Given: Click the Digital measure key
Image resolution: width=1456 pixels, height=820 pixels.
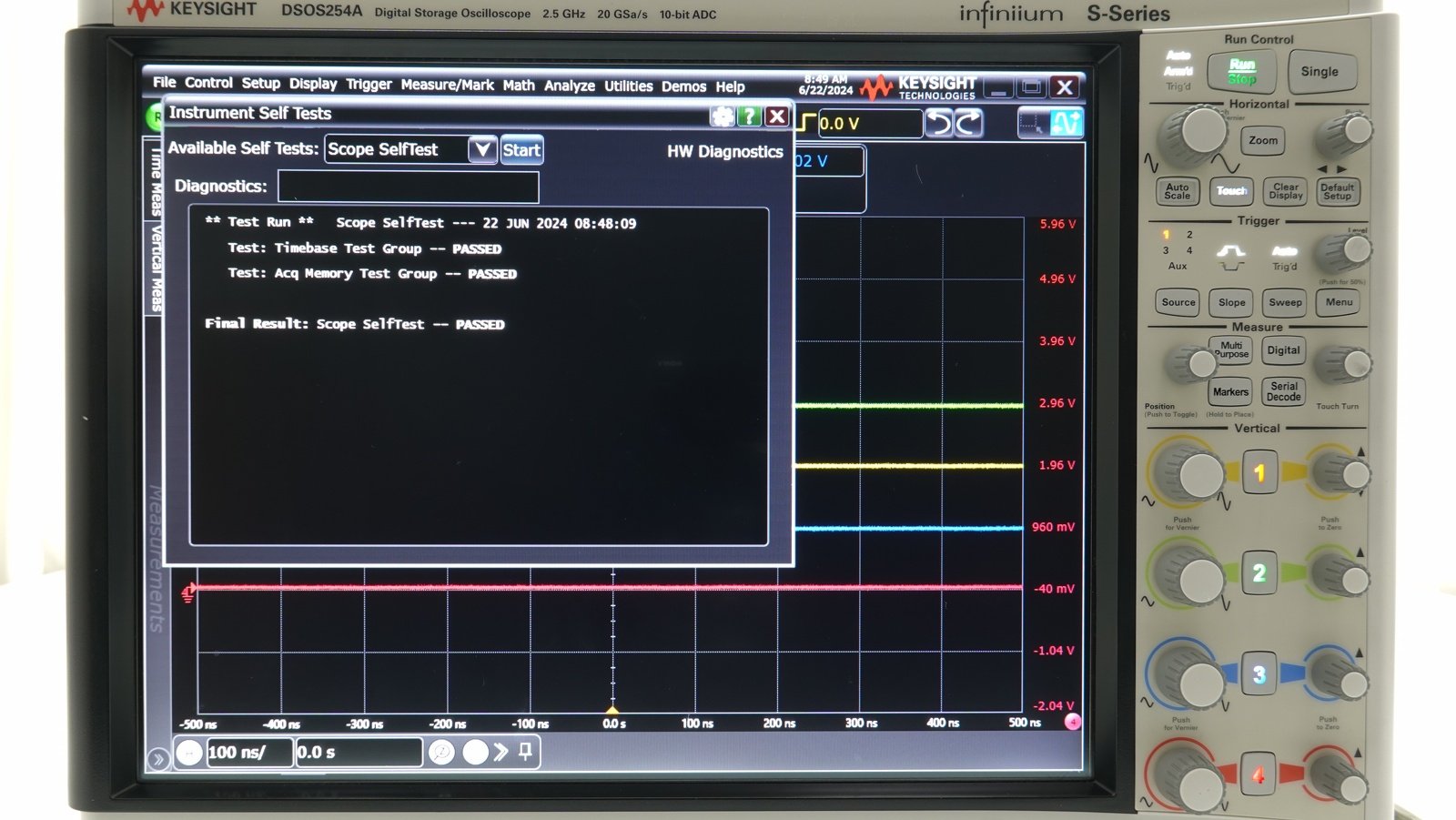Looking at the screenshot, I should point(1283,349).
